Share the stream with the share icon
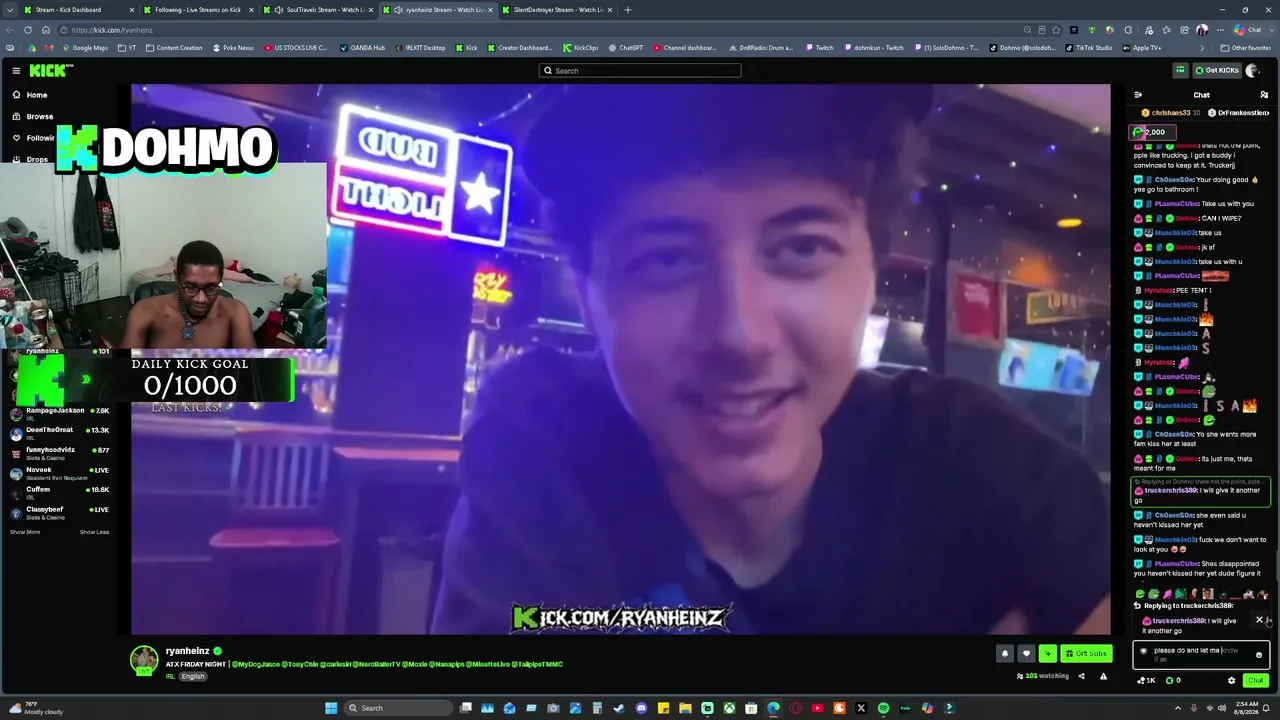This screenshot has height=720, width=1280. tap(1081, 676)
